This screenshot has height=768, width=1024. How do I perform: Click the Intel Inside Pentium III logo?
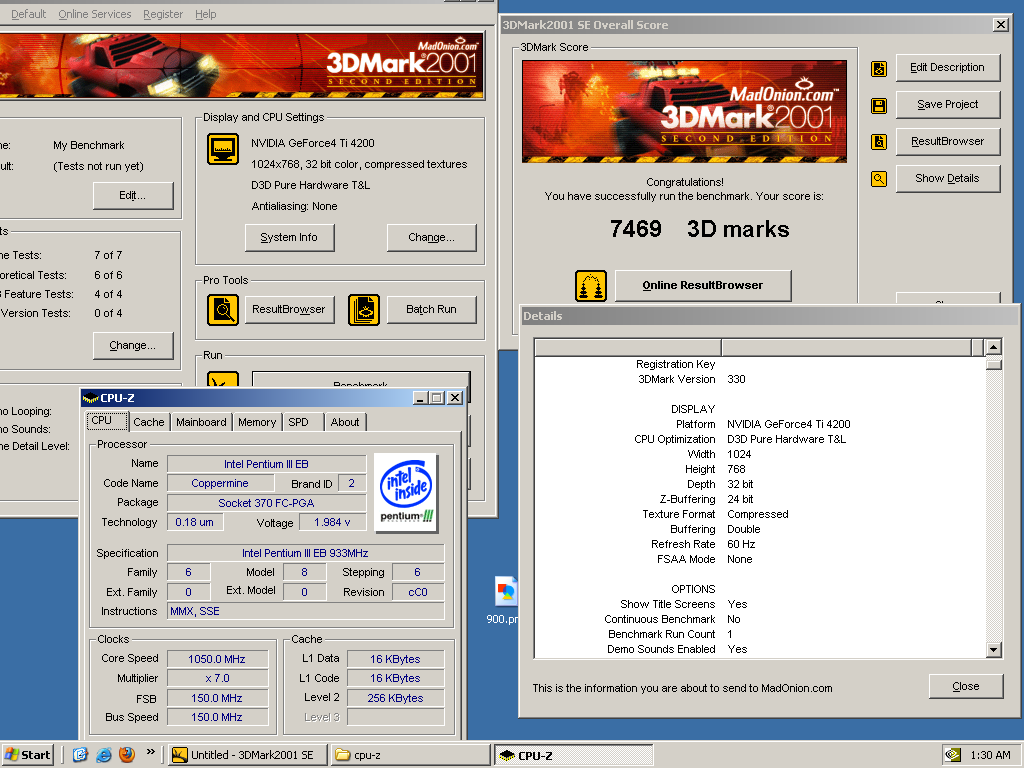(406, 492)
